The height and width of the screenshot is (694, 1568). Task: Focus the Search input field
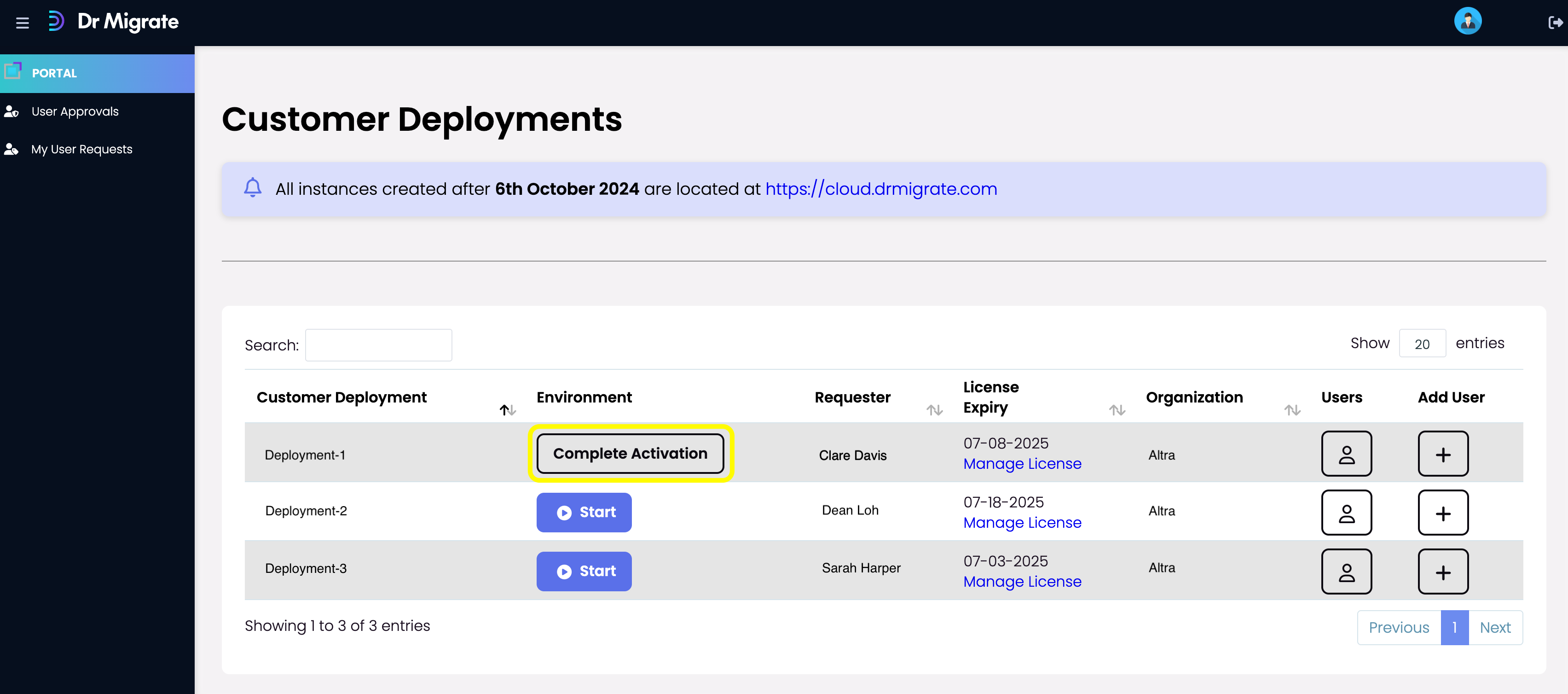(x=379, y=345)
